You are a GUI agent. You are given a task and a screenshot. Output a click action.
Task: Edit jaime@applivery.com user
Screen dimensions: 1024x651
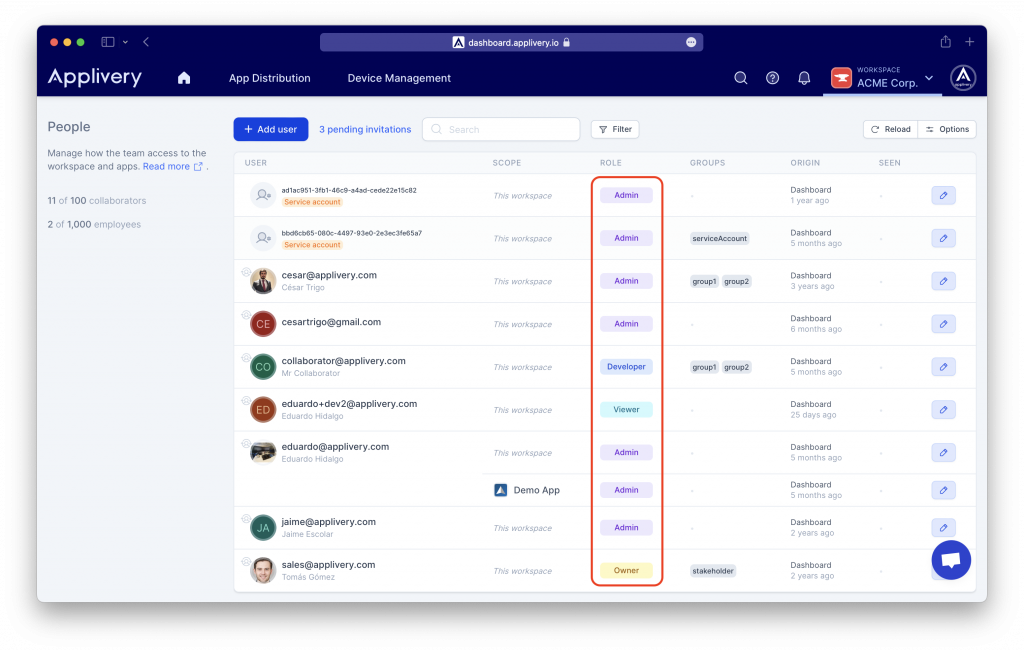pyautogui.click(x=944, y=528)
